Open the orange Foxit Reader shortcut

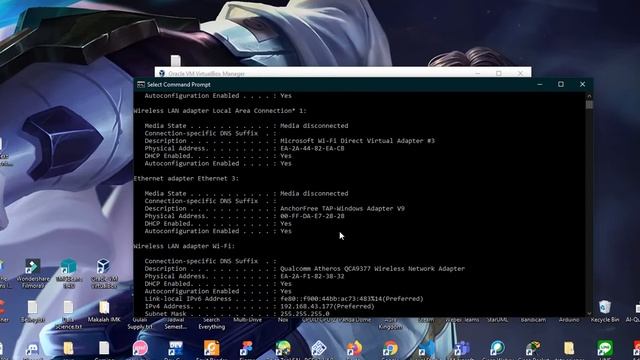click(211, 349)
